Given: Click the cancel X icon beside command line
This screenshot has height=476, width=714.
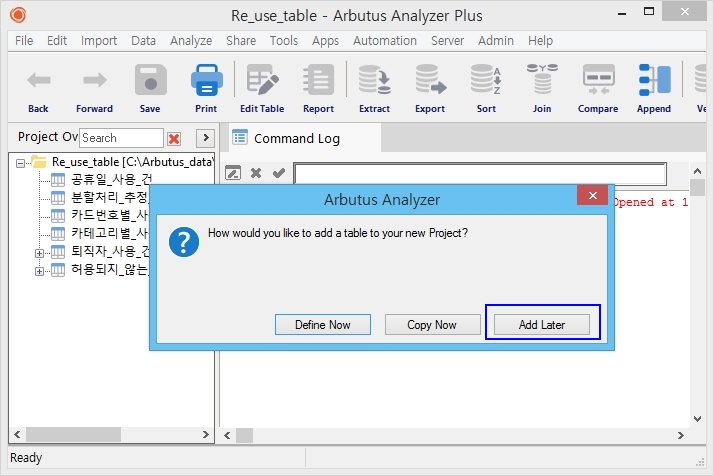Looking at the screenshot, I should tap(256, 173).
